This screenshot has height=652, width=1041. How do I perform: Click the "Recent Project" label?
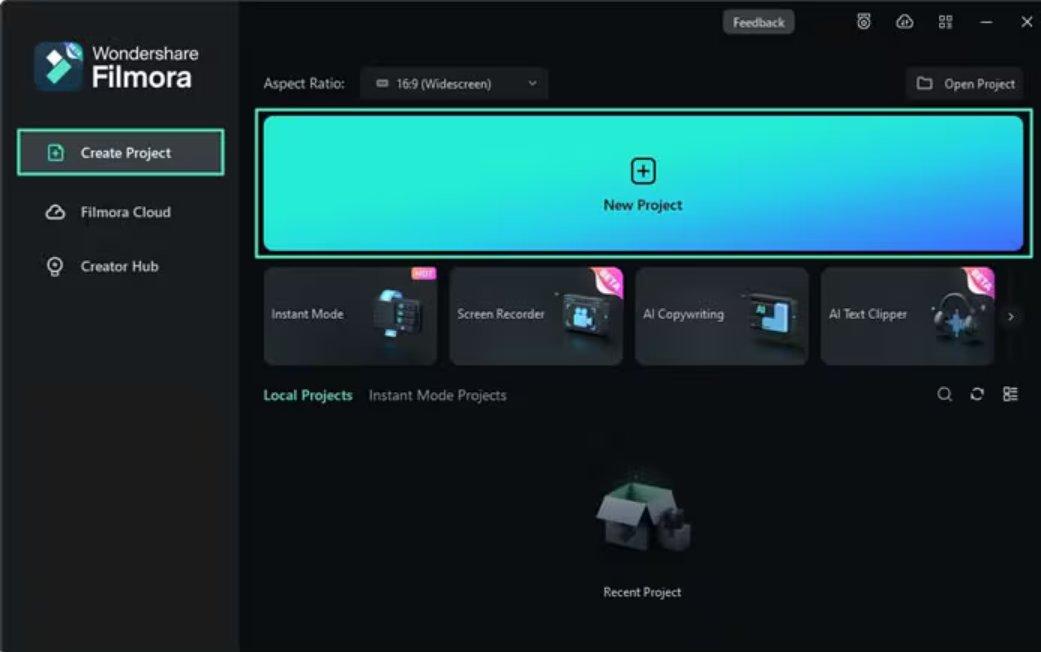(x=642, y=592)
